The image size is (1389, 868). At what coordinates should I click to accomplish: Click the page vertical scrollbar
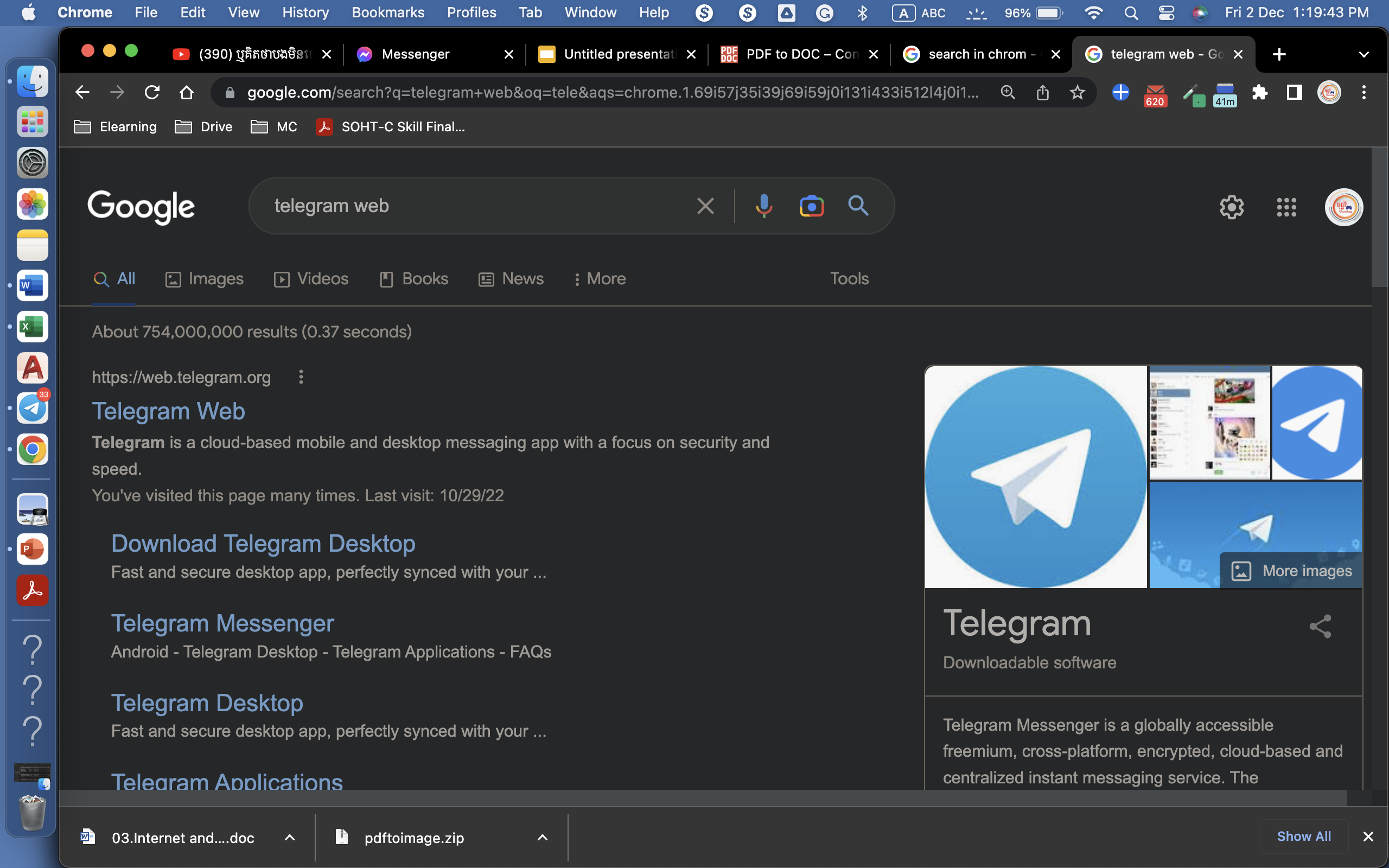[x=1379, y=218]
